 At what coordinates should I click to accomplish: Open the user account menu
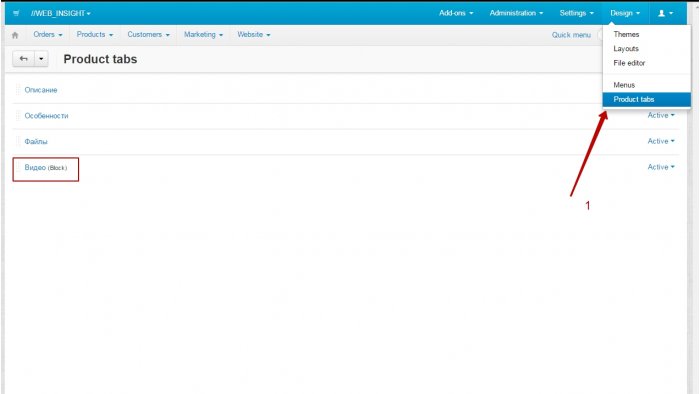(665, 13)
